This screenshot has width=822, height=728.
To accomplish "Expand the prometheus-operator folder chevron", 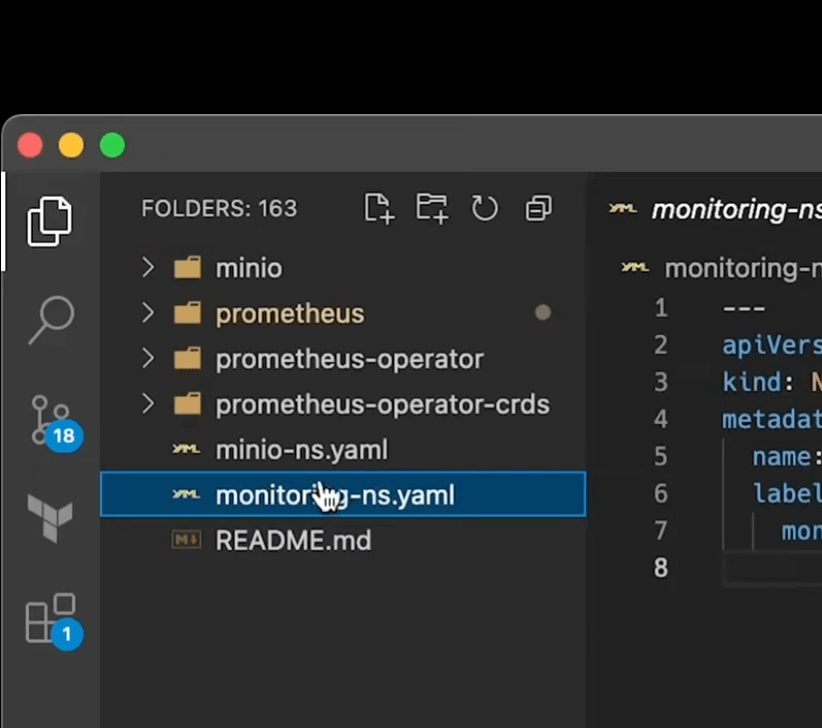I will click(148, 358).
